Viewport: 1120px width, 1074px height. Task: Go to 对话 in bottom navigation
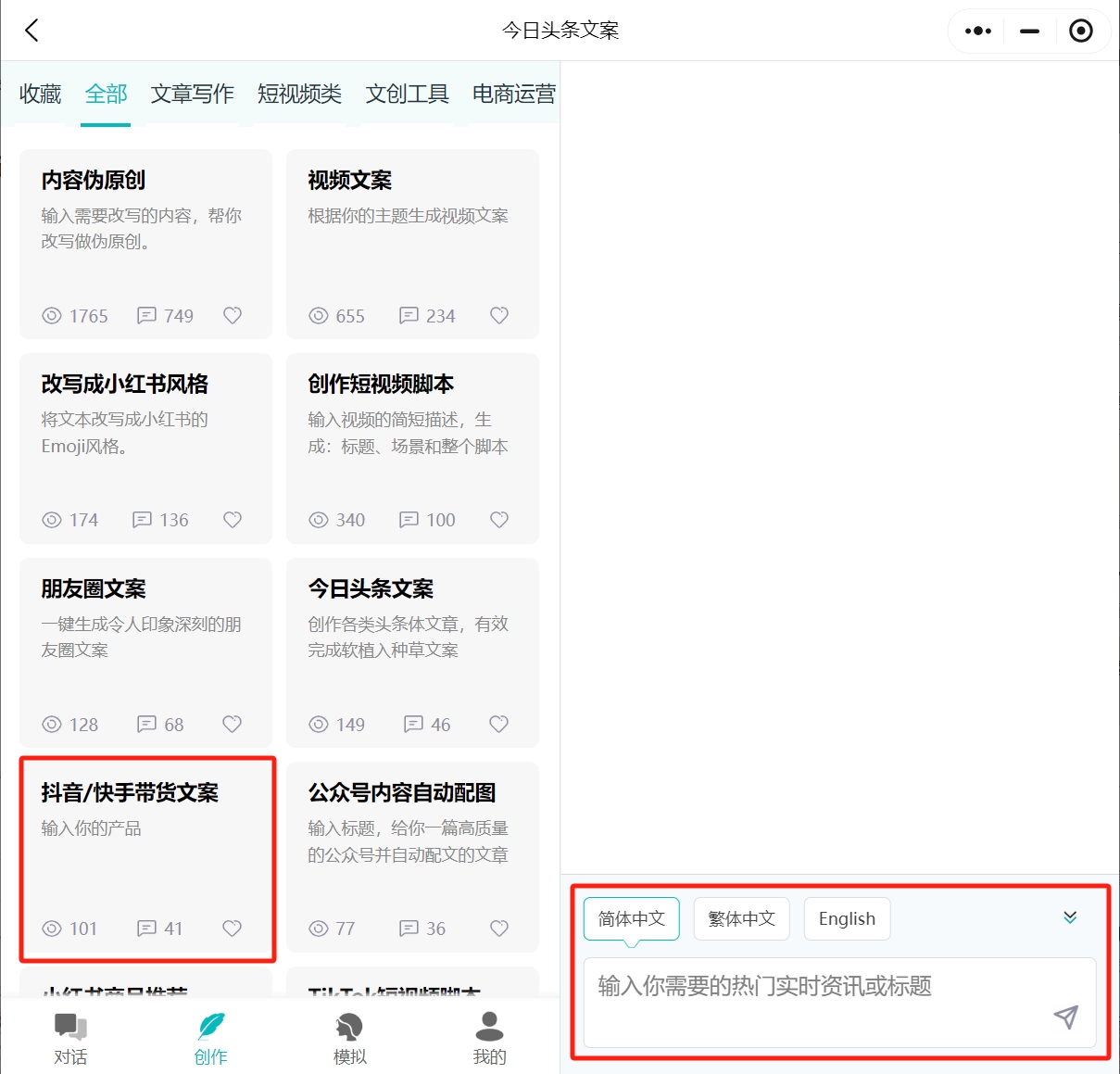[x=70, y=1038]
